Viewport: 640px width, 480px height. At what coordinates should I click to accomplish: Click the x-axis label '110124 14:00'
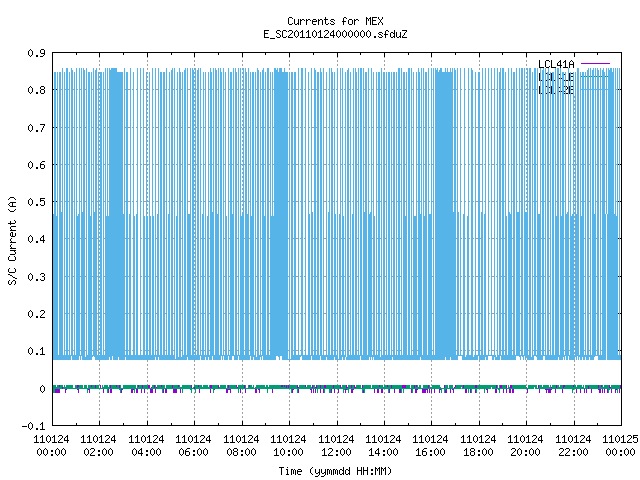(383, 446)
